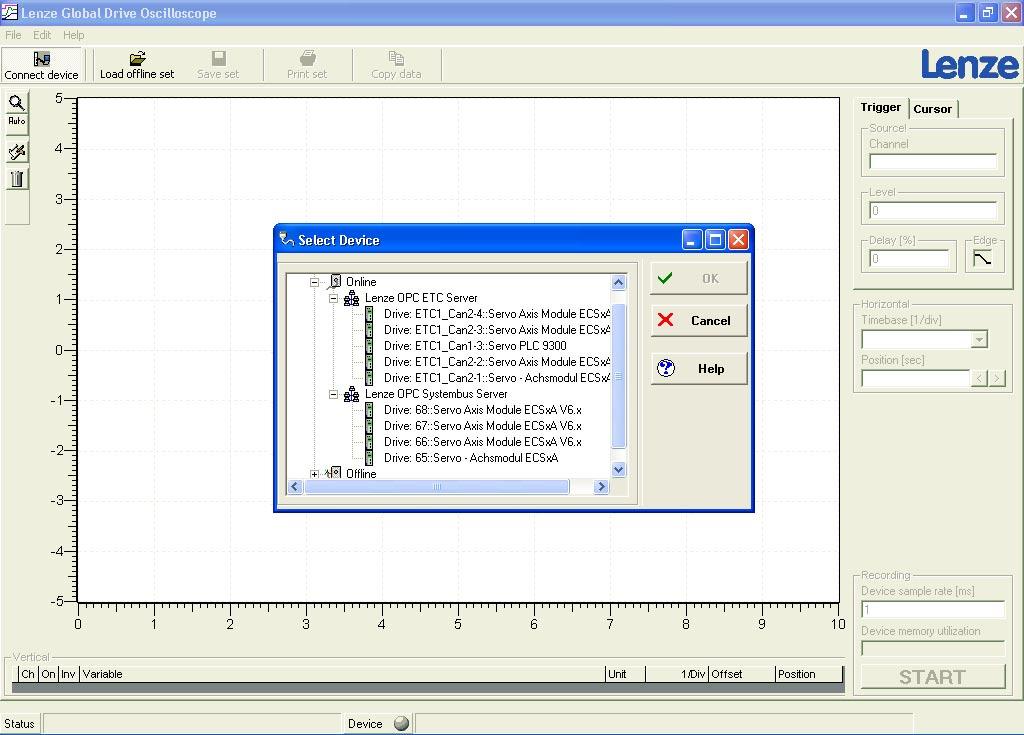This screenshot has width=1024, height=735.
Task: Click Cancel in Select Device dialog
Action: tap(699, 321)
